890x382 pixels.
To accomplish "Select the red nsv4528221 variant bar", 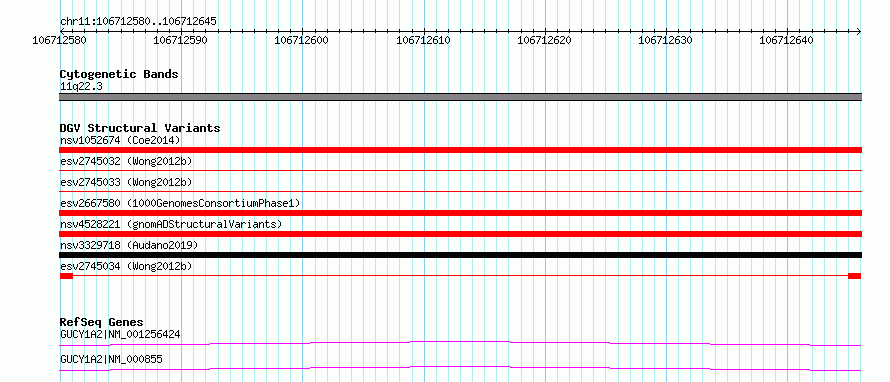I will (460, 234).
